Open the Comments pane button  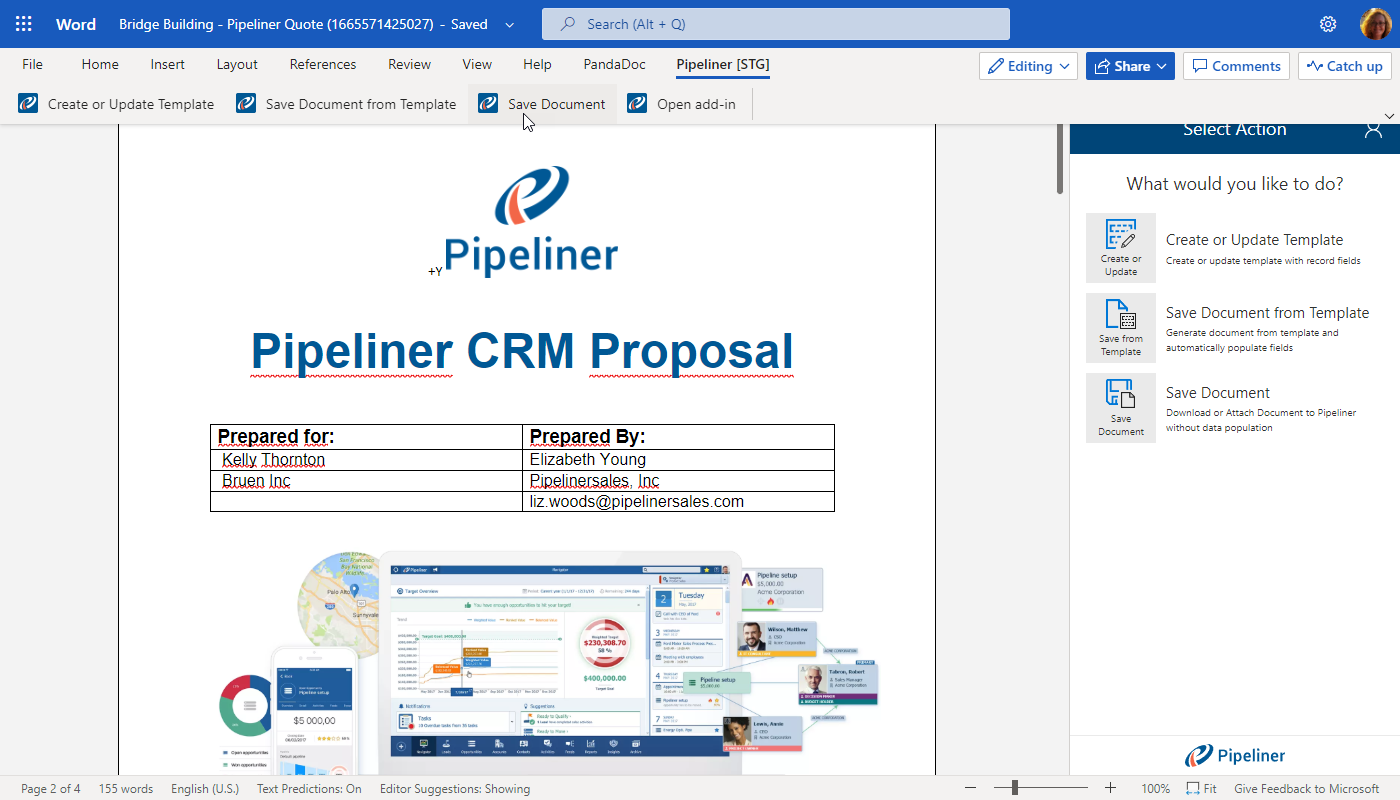(1236, 66)
